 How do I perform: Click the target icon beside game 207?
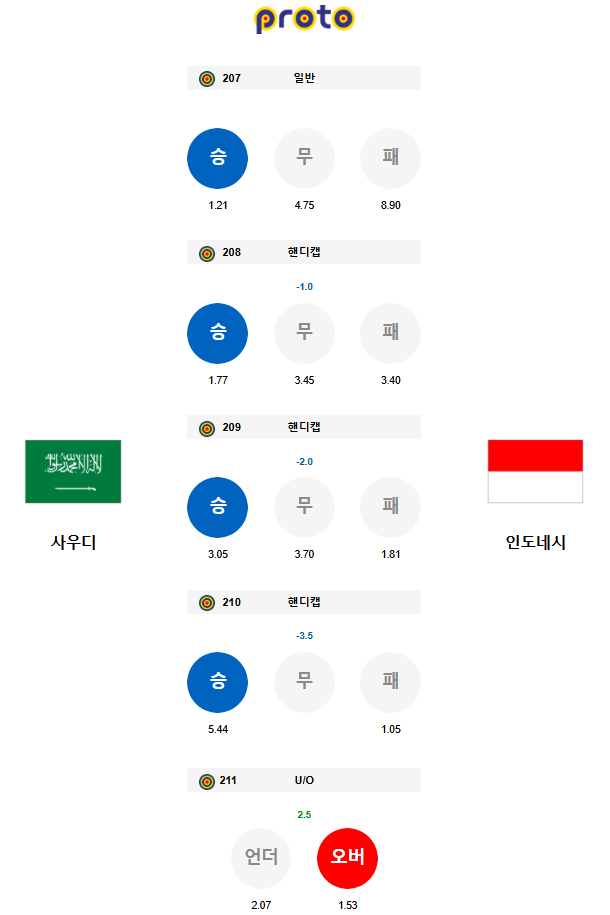207,79
